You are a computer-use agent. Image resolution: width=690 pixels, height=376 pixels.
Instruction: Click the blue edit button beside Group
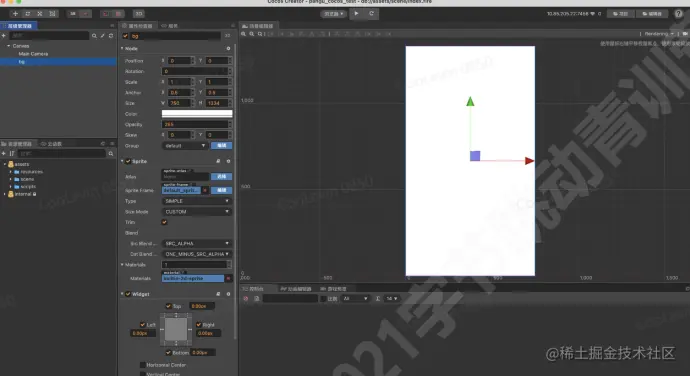coord(221,145)
